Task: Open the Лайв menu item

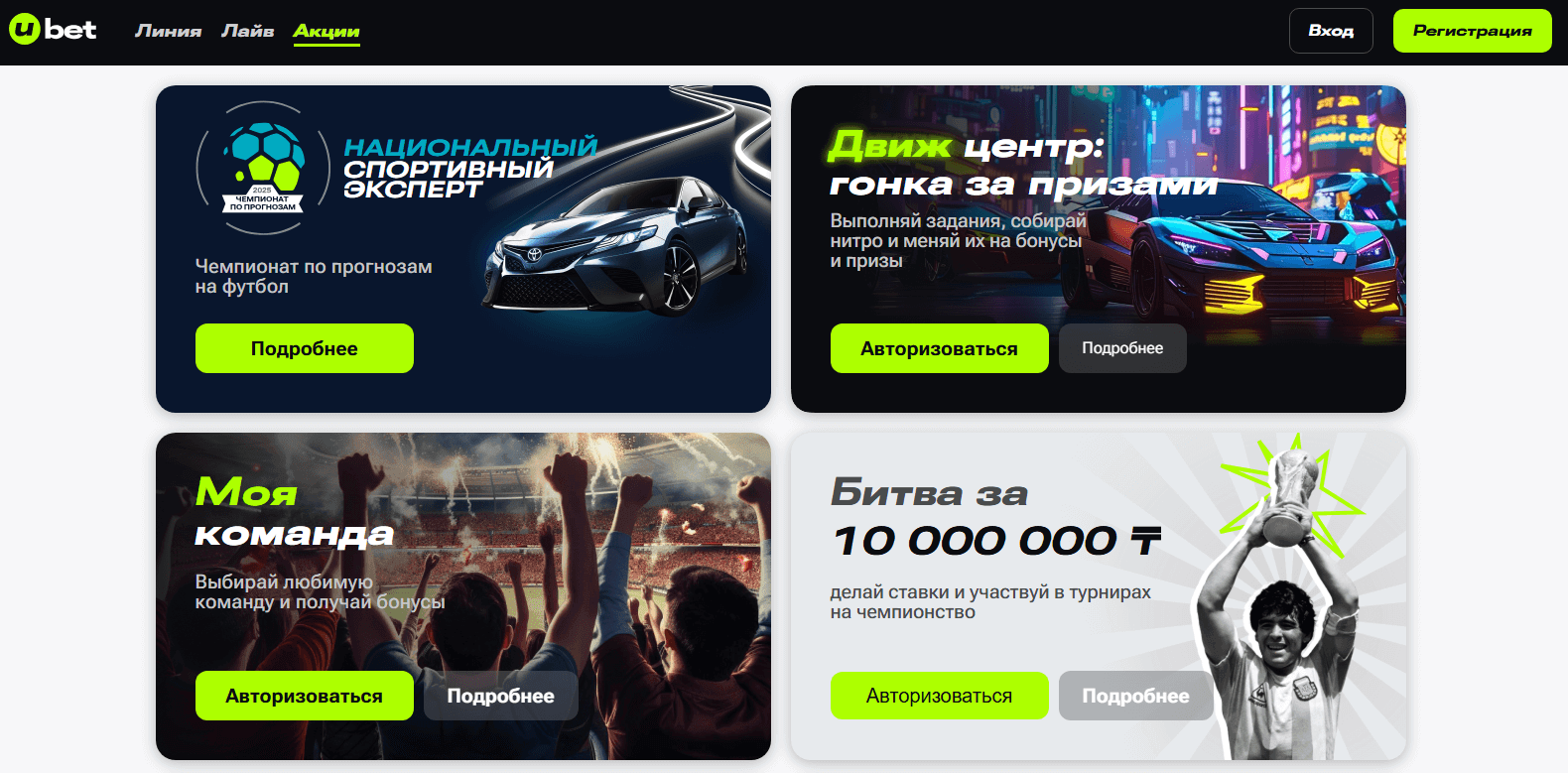Action: coord(247,31)
